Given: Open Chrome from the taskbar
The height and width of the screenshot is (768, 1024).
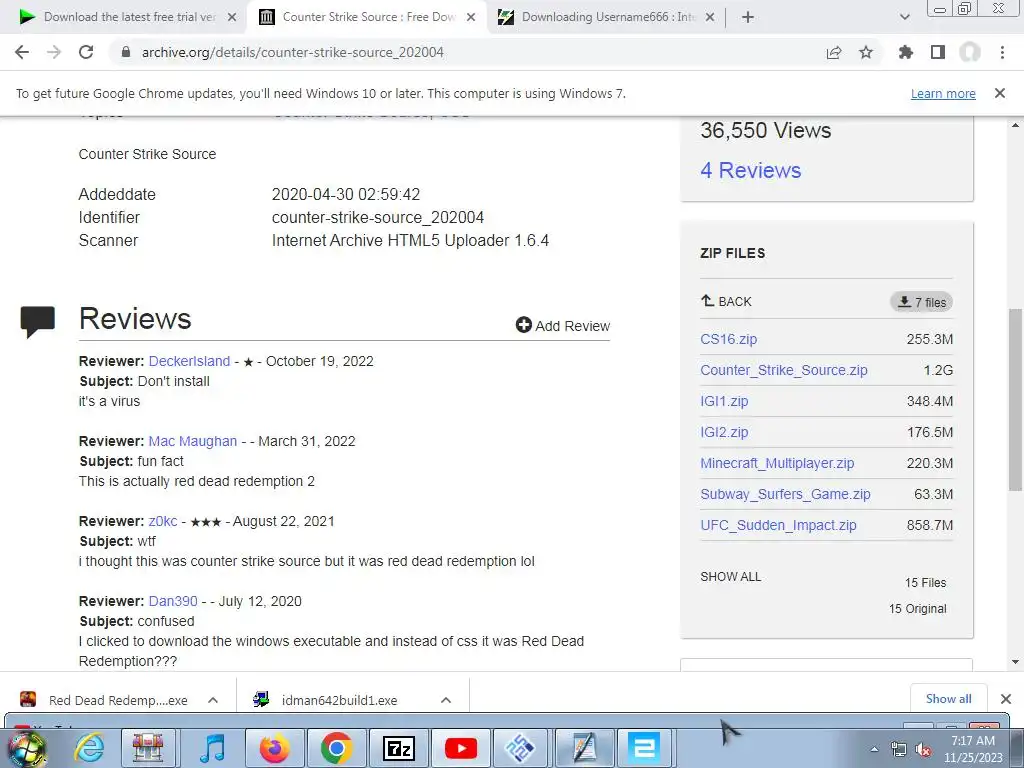Looking at the screenshot, I should 336,748.
